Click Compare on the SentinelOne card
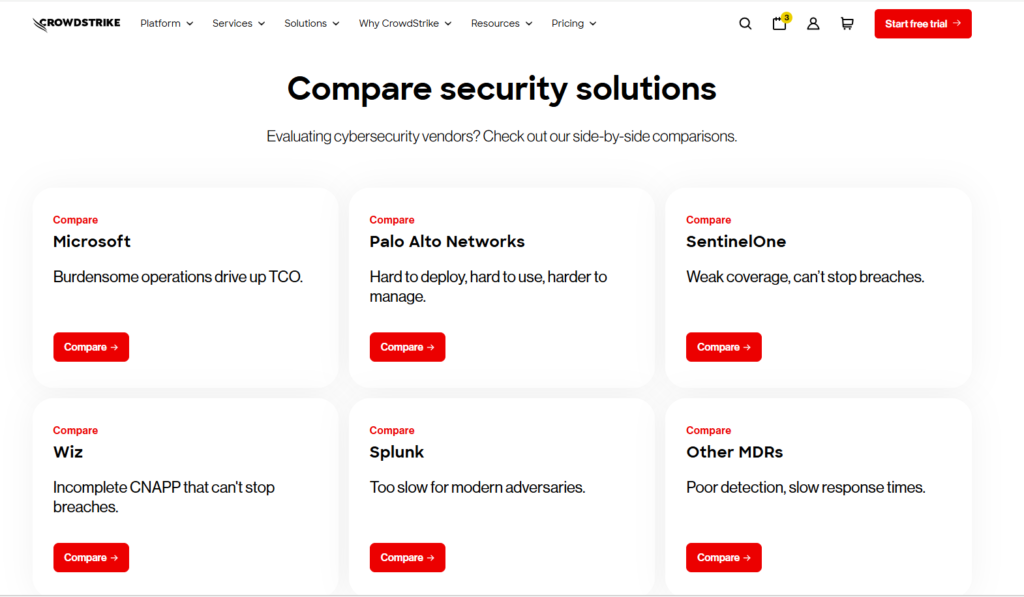This screenshot has width=1024, height=597. pyautogui.click(x=723, y=346)
